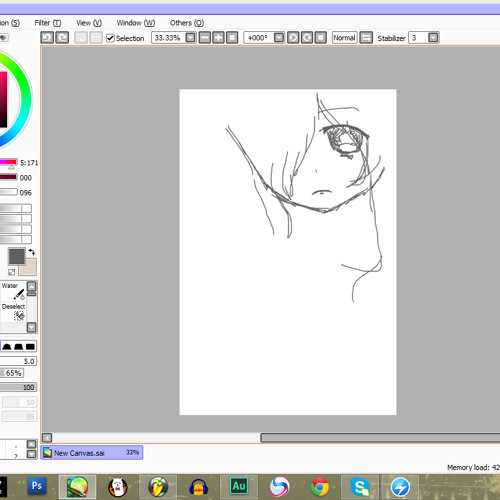Viewport: 500px width, 500px height.
Task: Open Google Chrome from the taskbar
Action: 320,487
